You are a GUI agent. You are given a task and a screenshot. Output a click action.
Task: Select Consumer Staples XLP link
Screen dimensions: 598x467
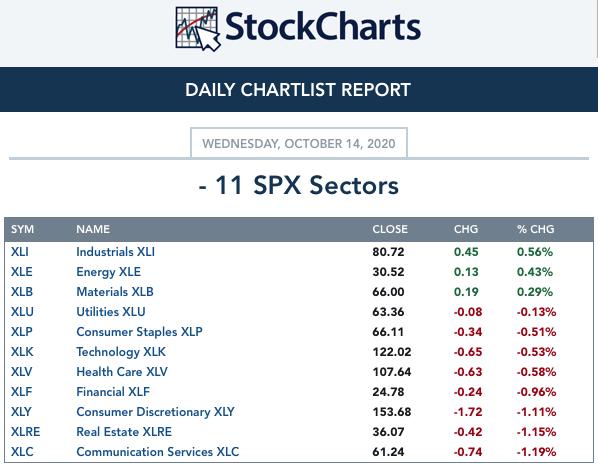point(139,332)
